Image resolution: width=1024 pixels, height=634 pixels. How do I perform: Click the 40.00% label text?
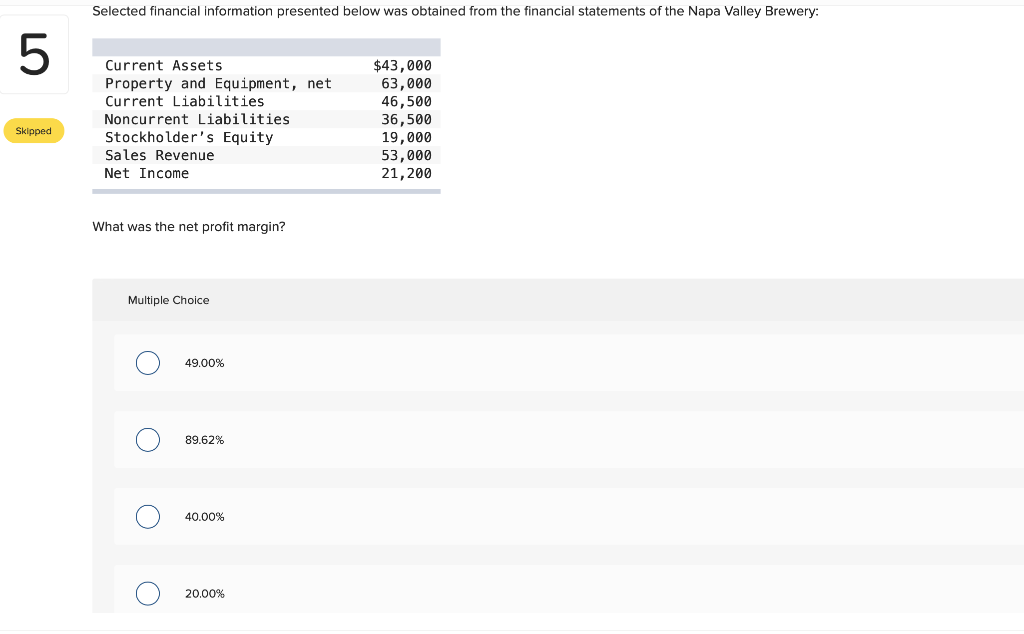tap(204, 517)
